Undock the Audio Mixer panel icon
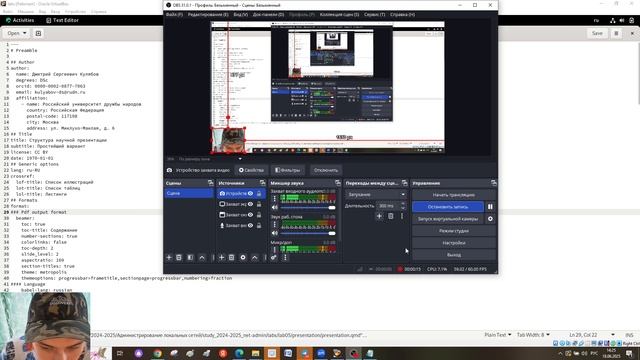Image resolution: width=640 pixels, height=360 pixels. pyautogui.click(x=338, y=183)
